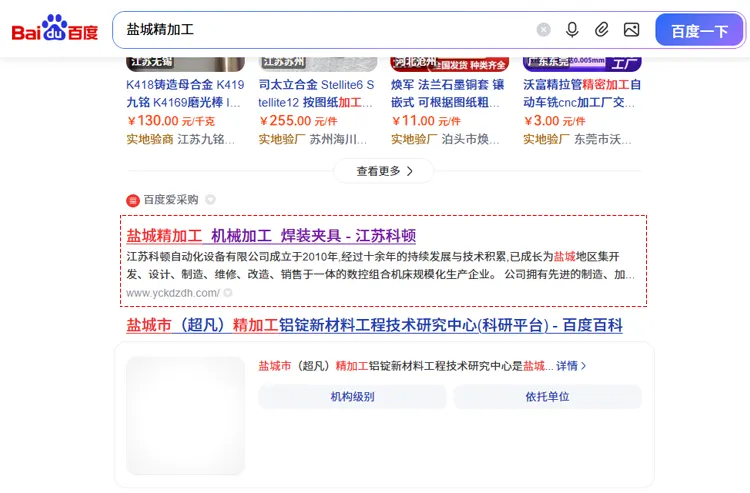Viewport: 750px width, 493px height.
Task: Open the 司太立合金 Stellite6 product link
Action: [316, 94]
